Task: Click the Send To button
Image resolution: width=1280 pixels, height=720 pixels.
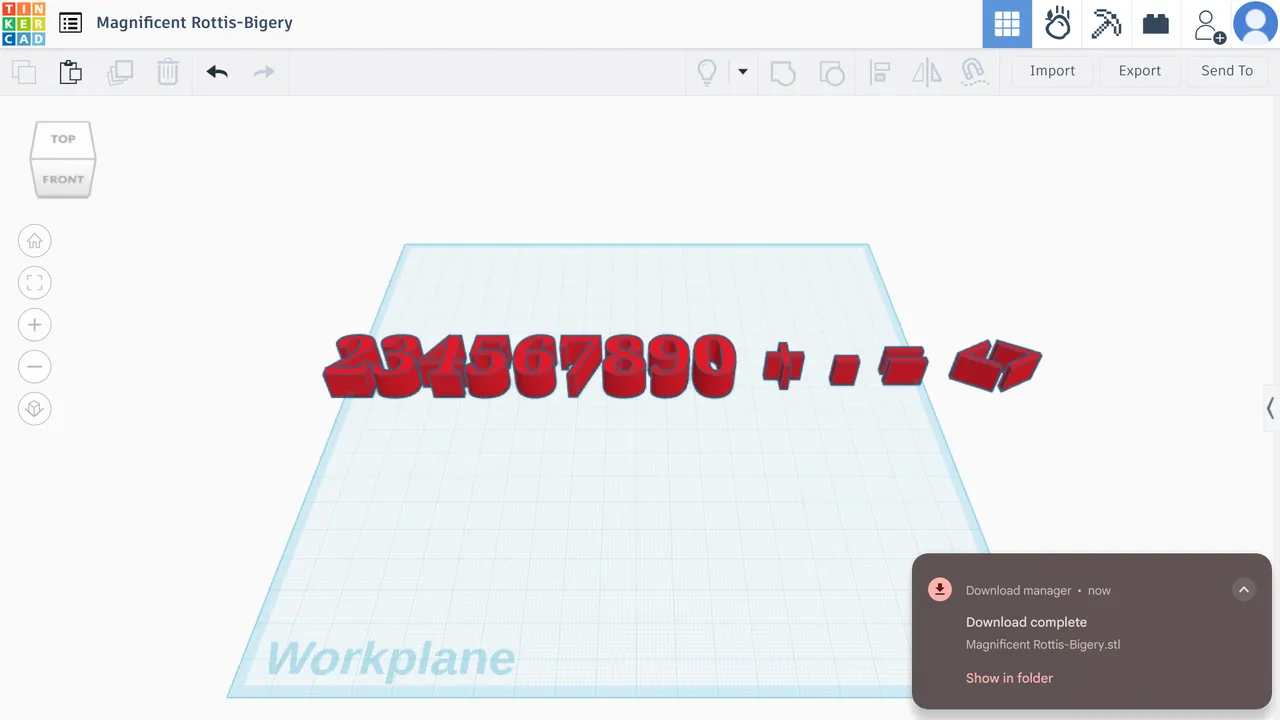Action: pyautogui.click(x=1227, y=71)
